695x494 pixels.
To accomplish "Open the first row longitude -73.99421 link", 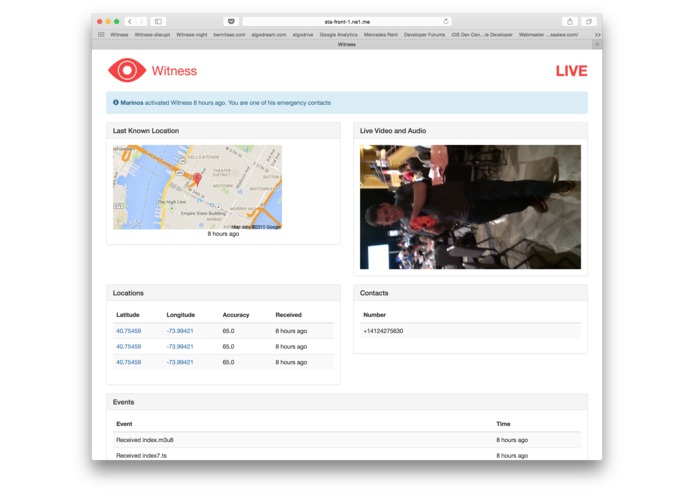I will point(180,331).
